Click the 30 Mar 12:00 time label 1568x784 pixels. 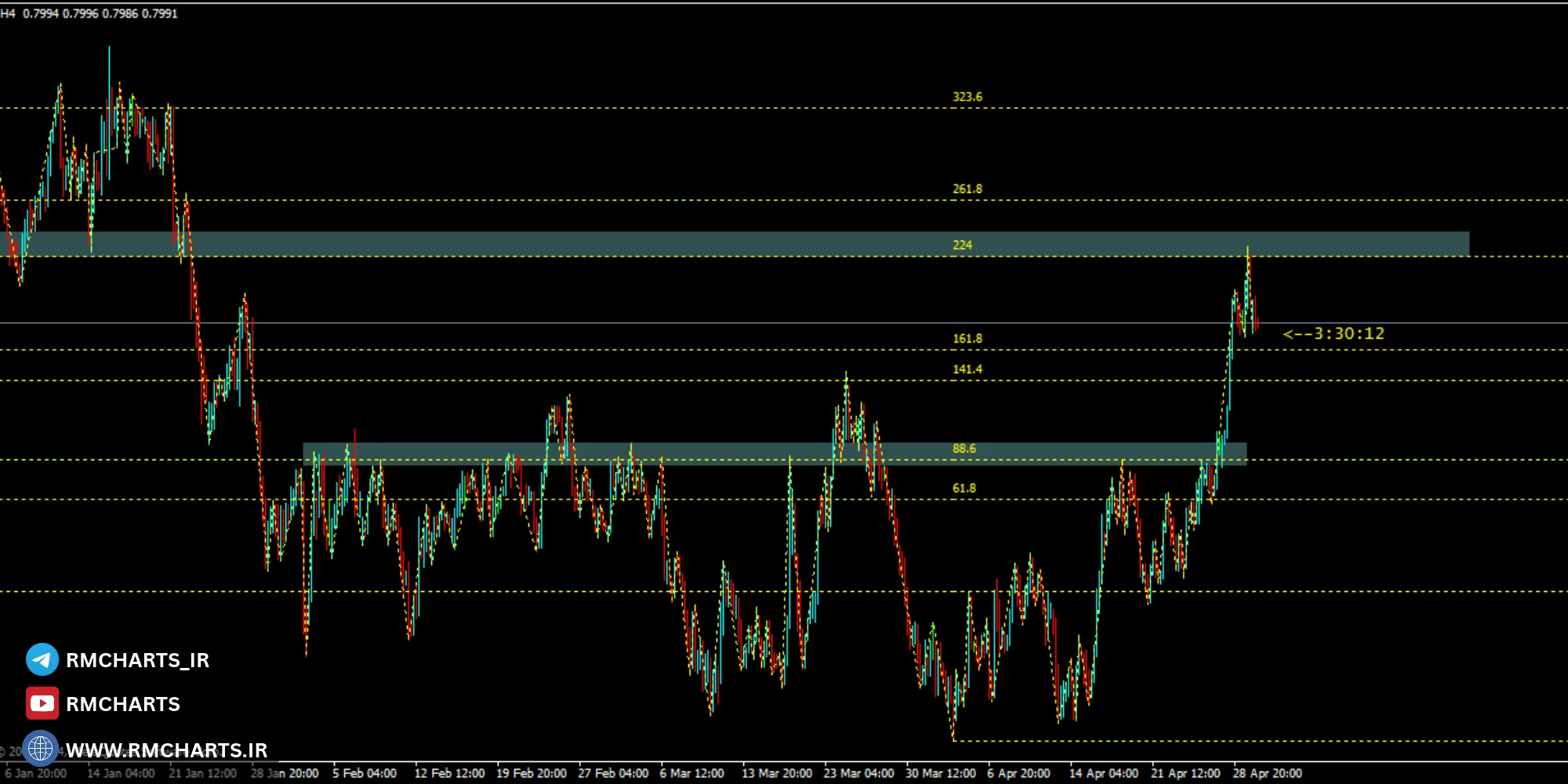[941, 773]
